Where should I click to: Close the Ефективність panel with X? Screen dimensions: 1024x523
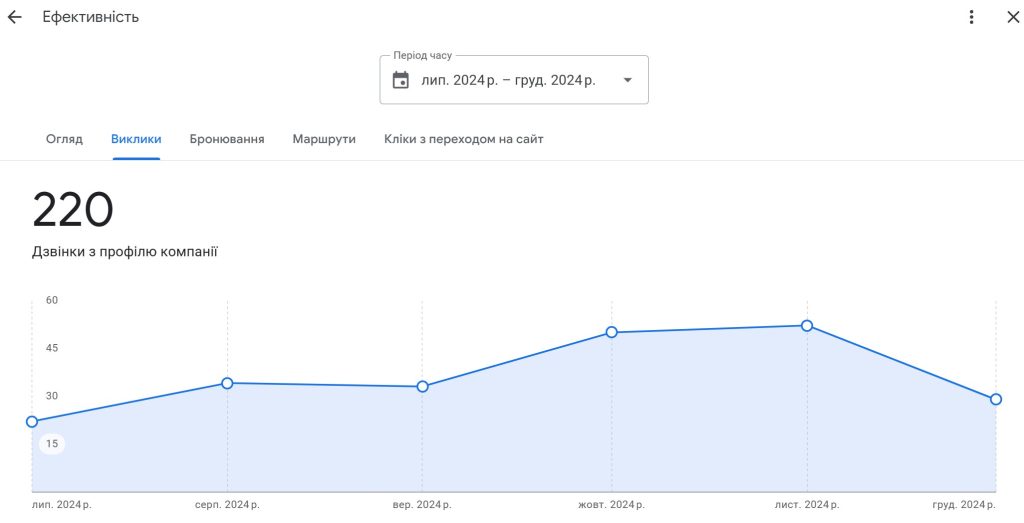(x=1012, y=17)
